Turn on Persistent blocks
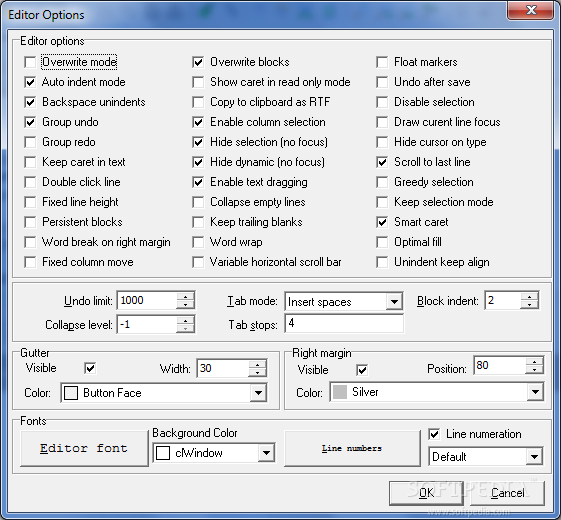Screen dimensions: 561x520 tap(30, 223)
